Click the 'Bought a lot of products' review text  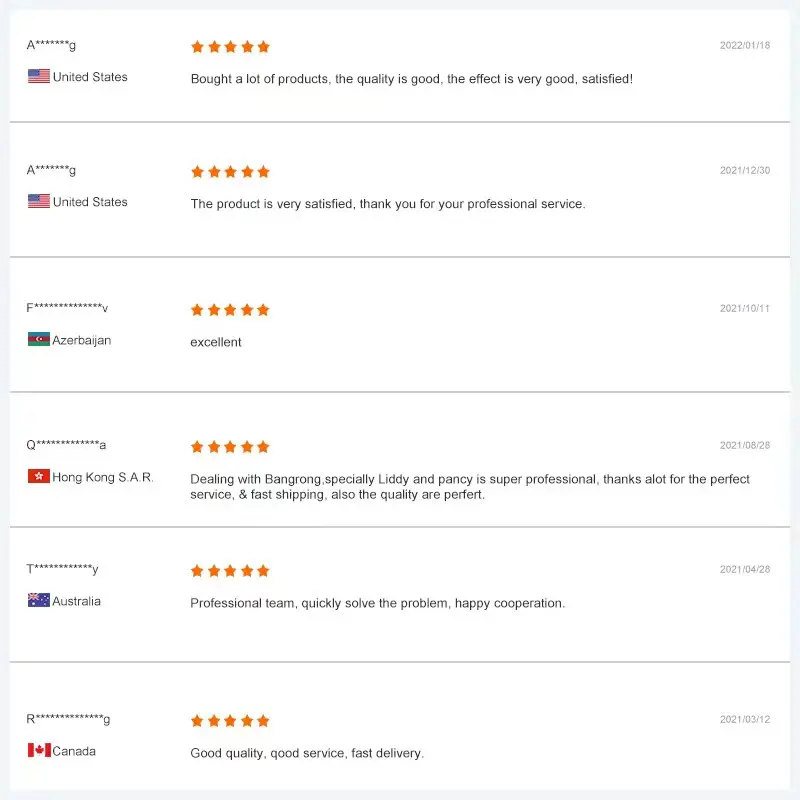[x=411, y=78]
